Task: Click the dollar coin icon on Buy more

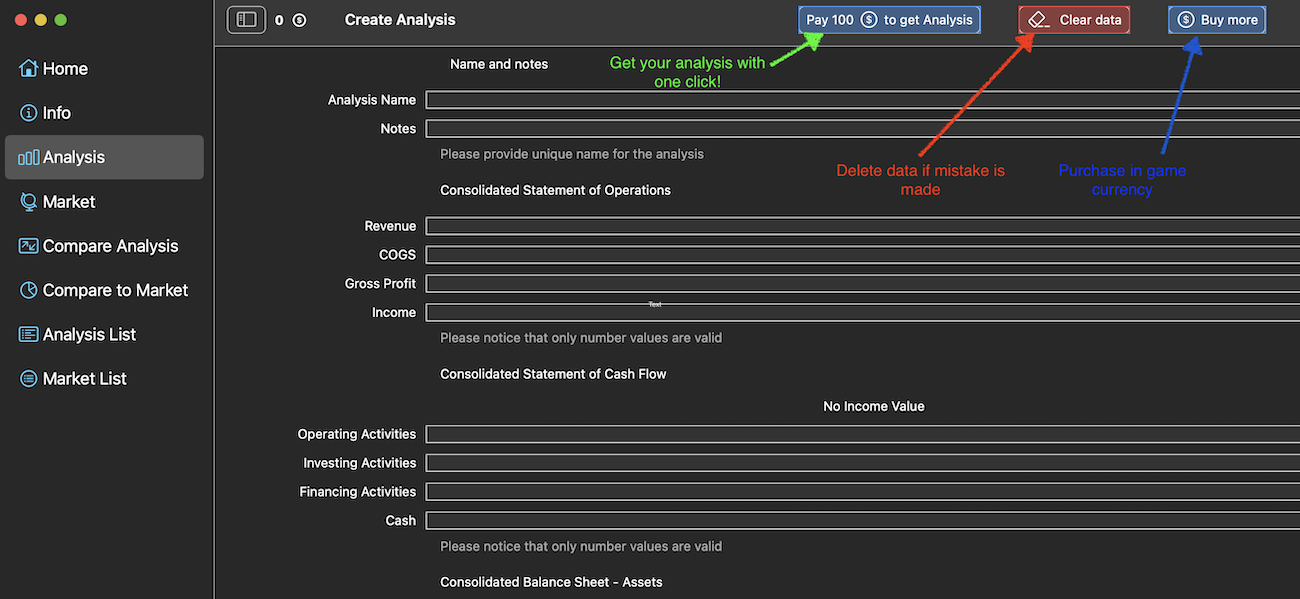Action: pyautogui.click(x=1186, y=20)
